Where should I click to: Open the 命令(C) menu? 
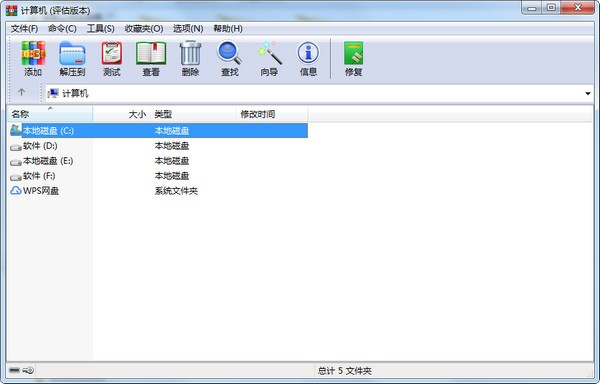click(62, 29)
